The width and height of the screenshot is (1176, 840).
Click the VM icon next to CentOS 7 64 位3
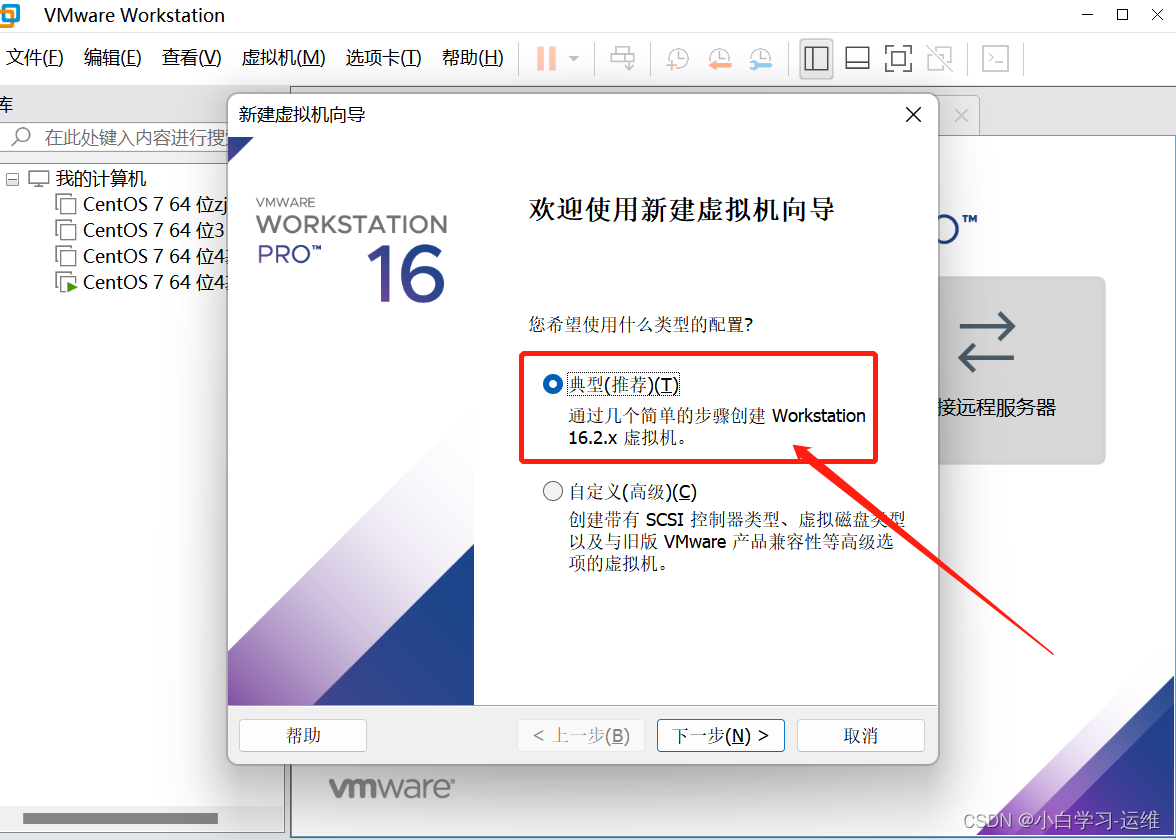pyautogui.click(x=66, y=230)
